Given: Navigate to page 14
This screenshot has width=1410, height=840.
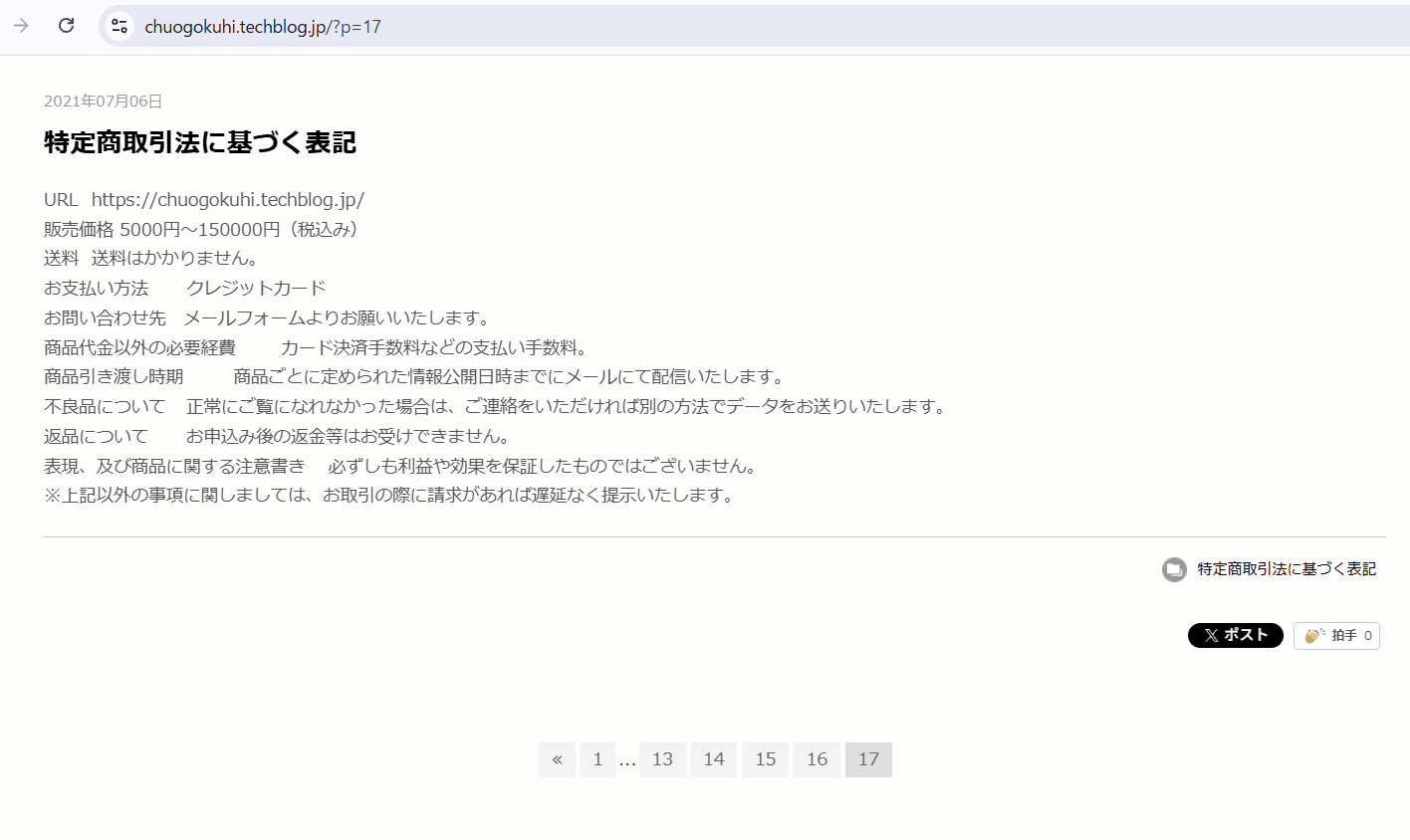Looking at the screenshot, I should click(714, 759).
